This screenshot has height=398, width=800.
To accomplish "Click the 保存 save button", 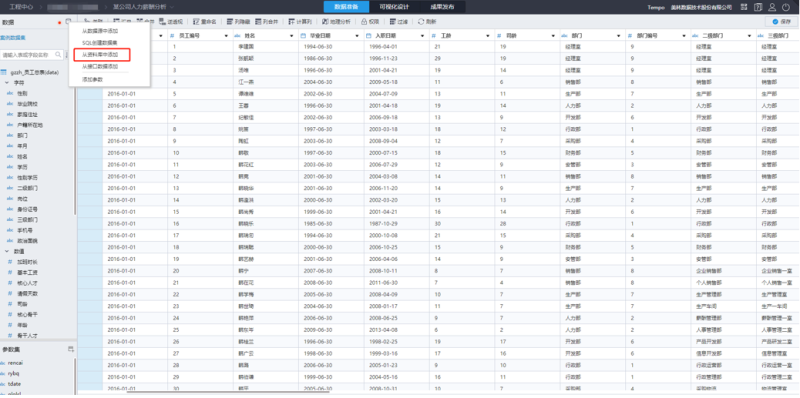I will click(x=781, y=22).
